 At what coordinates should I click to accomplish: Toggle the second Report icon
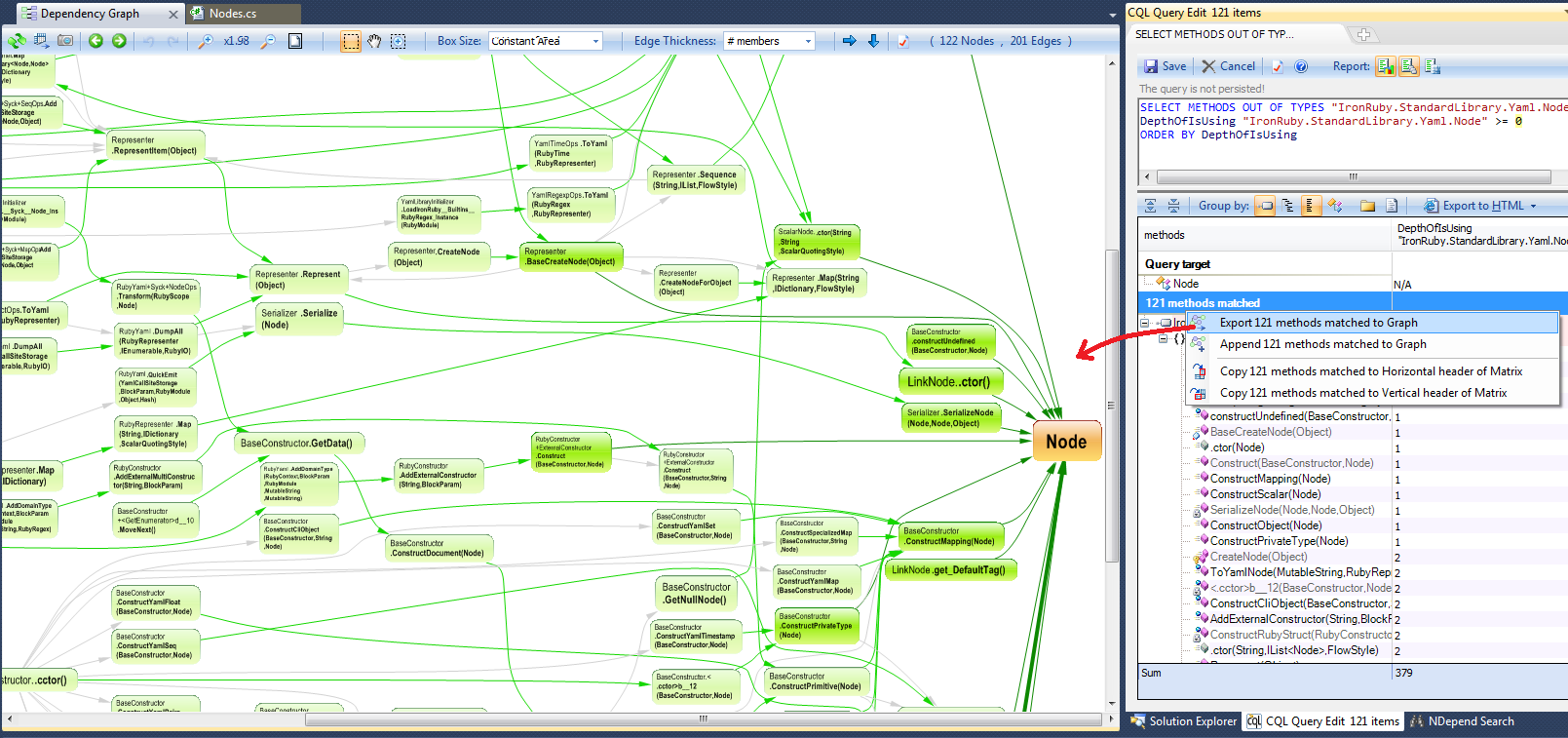tap(1408, 66)
